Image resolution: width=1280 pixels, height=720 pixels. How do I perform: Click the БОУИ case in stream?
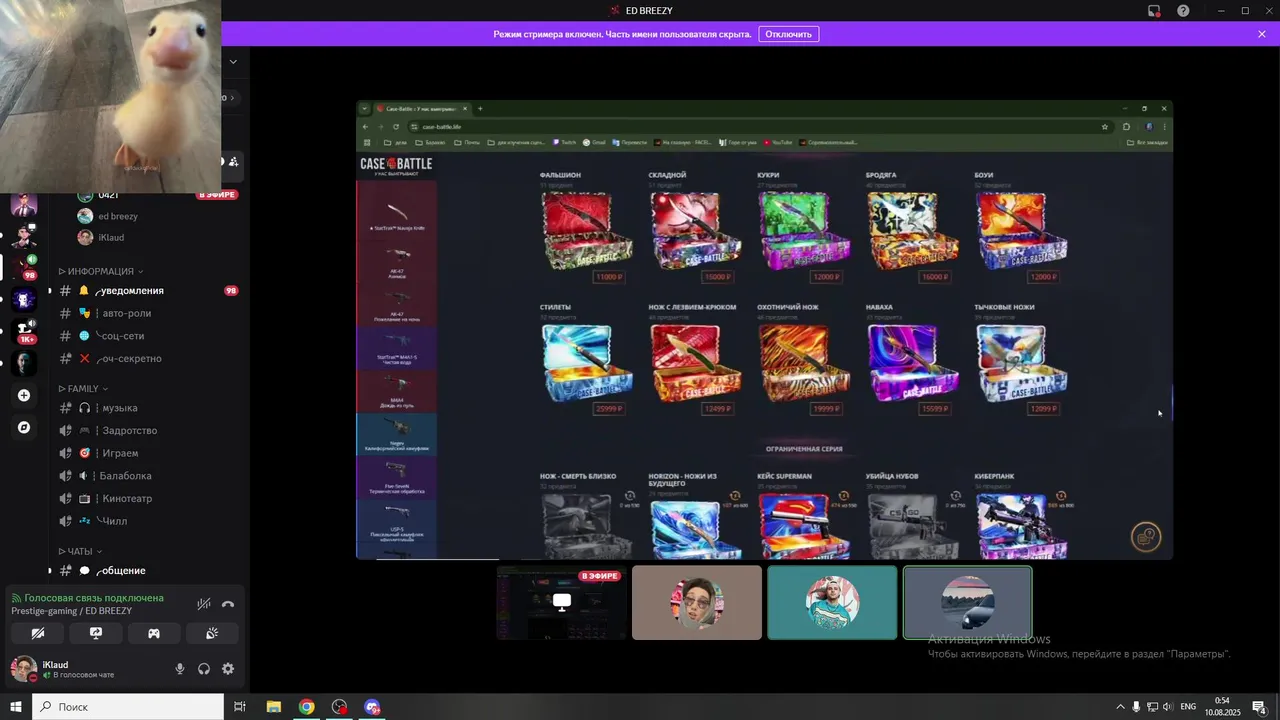(1021, 229)
